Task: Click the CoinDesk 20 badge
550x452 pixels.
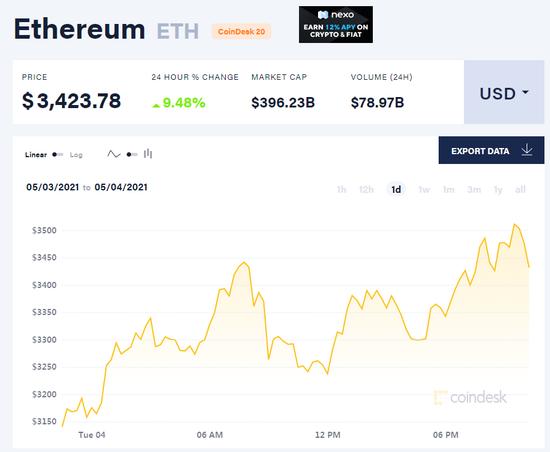Action: [241, 32]
